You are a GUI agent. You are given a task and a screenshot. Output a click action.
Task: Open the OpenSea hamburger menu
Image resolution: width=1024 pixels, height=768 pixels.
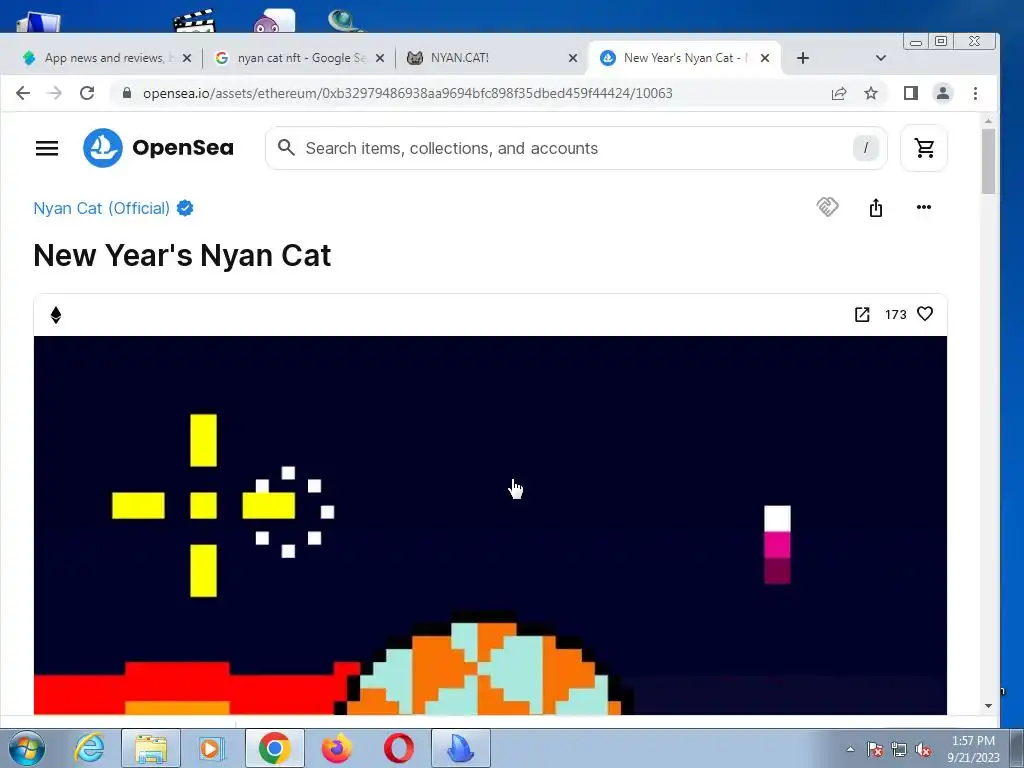tap(47, 148)
